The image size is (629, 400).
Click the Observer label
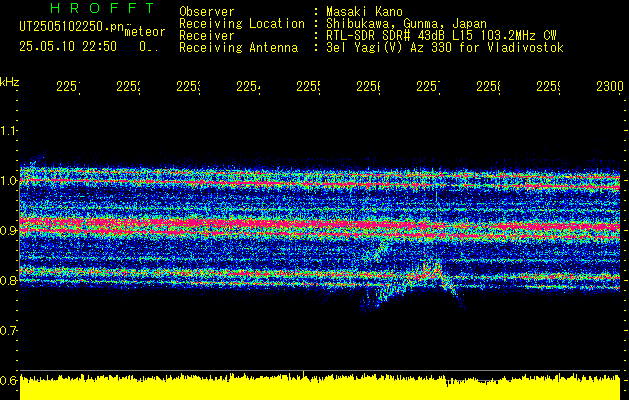[x=207, y=12]
